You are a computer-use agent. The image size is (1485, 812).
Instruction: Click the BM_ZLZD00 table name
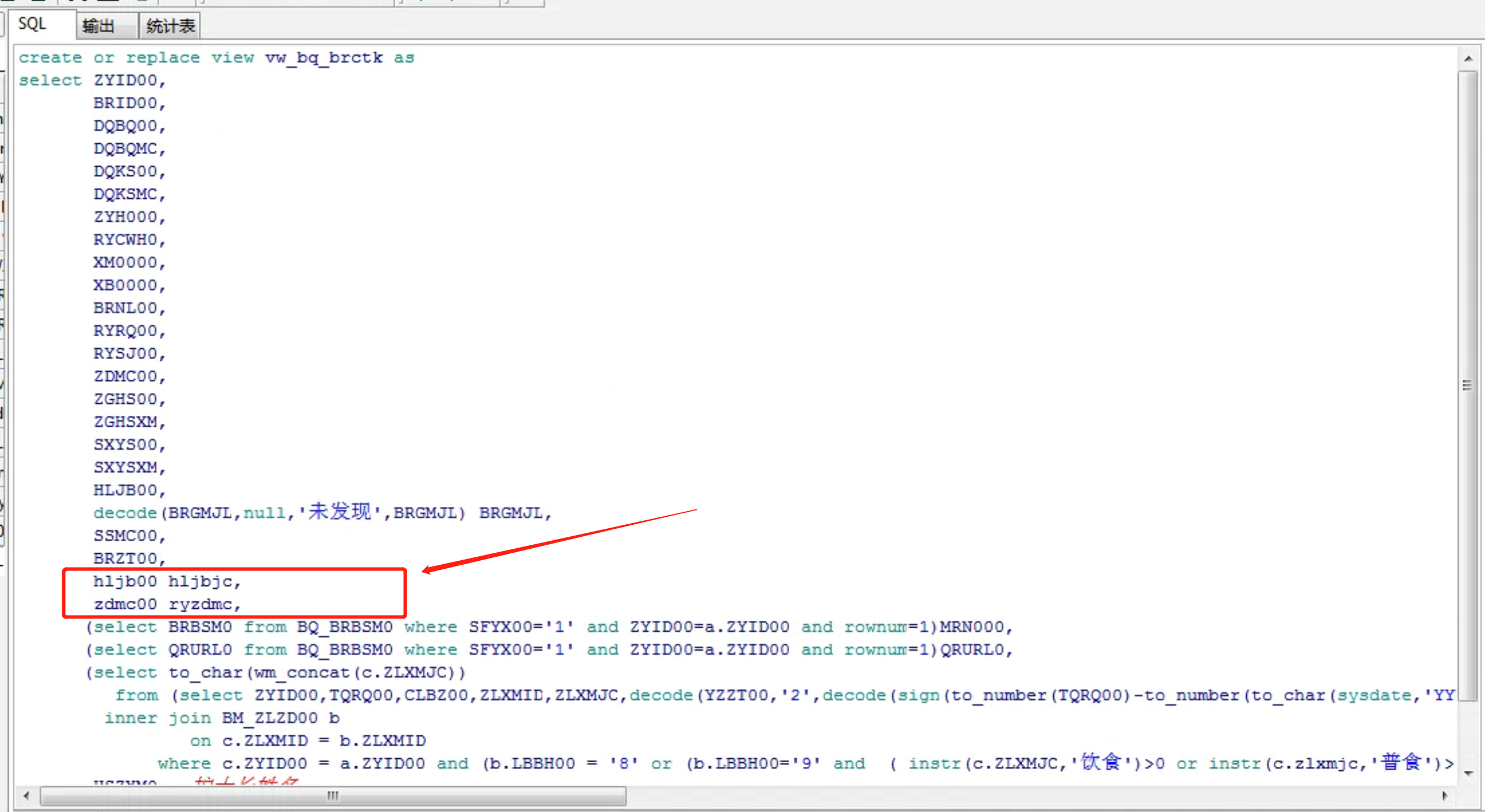[x=269, y=718]
